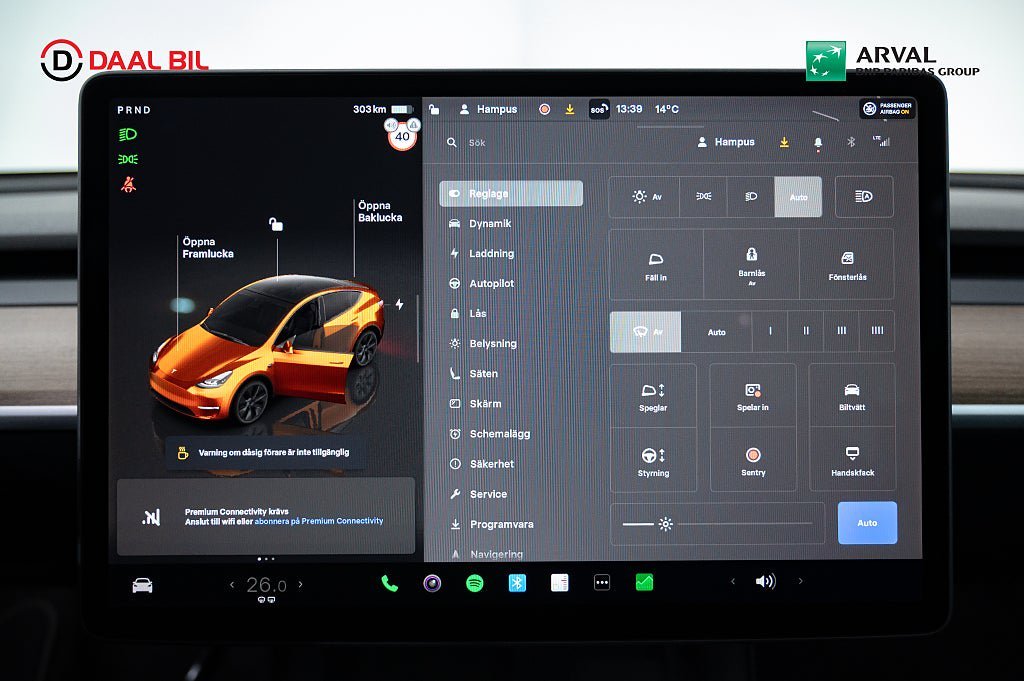This screenshot has width=1024, height=681.
Task: Open the dashcam camera app icon
Action: pyautogui.click(x=432, y=583)
